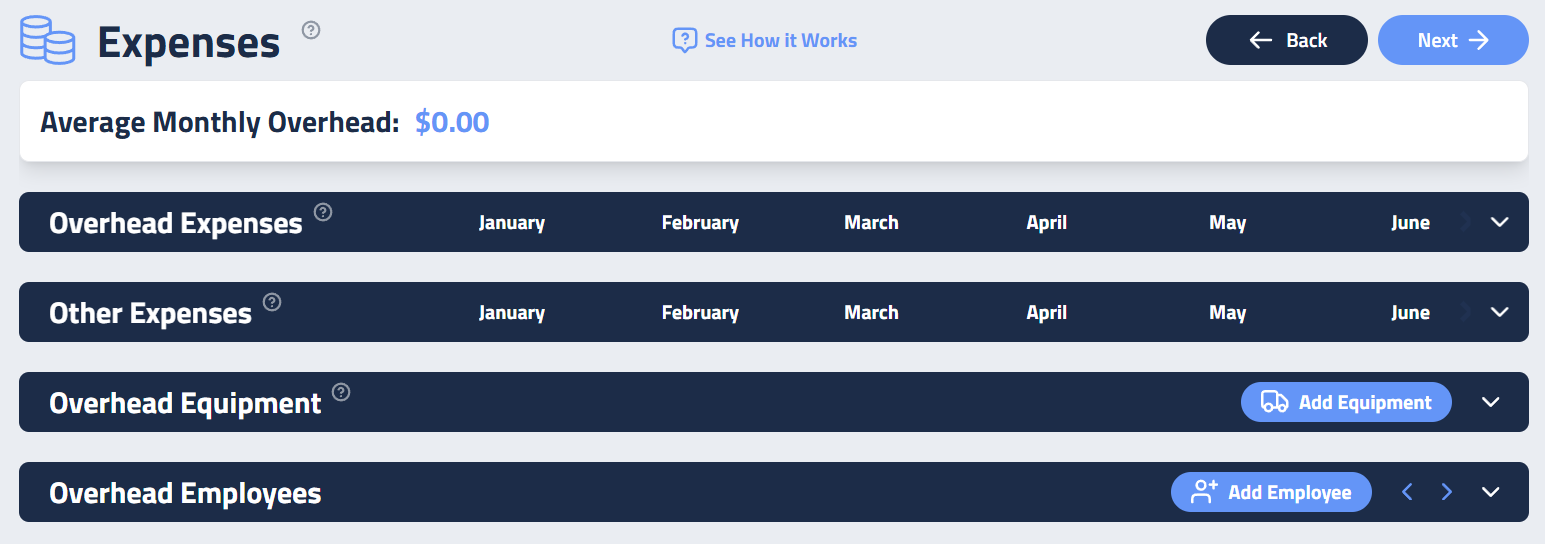Screen dimensions: 1545x544
Task: Expand the Overhead Employees section
Action: click(x=1491, y=492)
